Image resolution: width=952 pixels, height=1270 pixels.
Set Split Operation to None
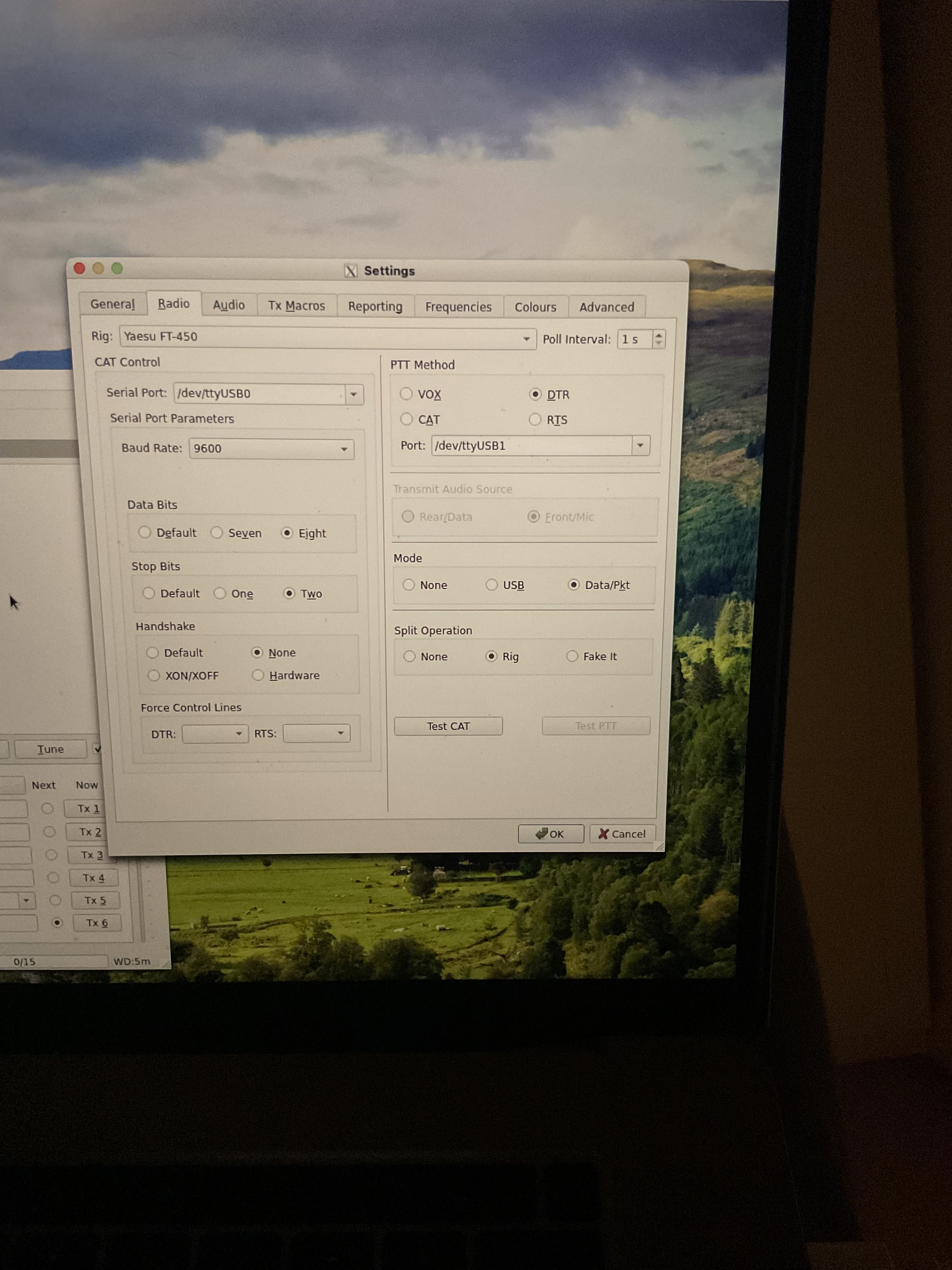pyautogui.click(x=409, y=656)
